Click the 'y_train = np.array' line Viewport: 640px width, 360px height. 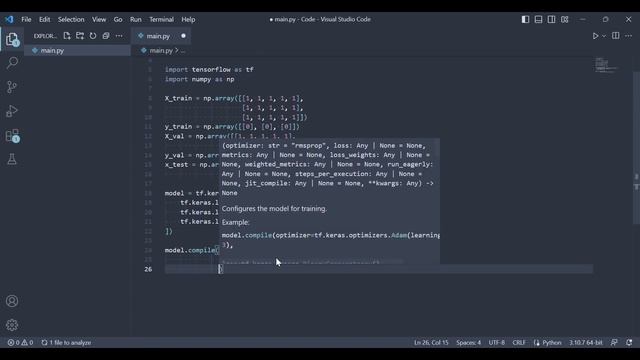pos(232,127)
